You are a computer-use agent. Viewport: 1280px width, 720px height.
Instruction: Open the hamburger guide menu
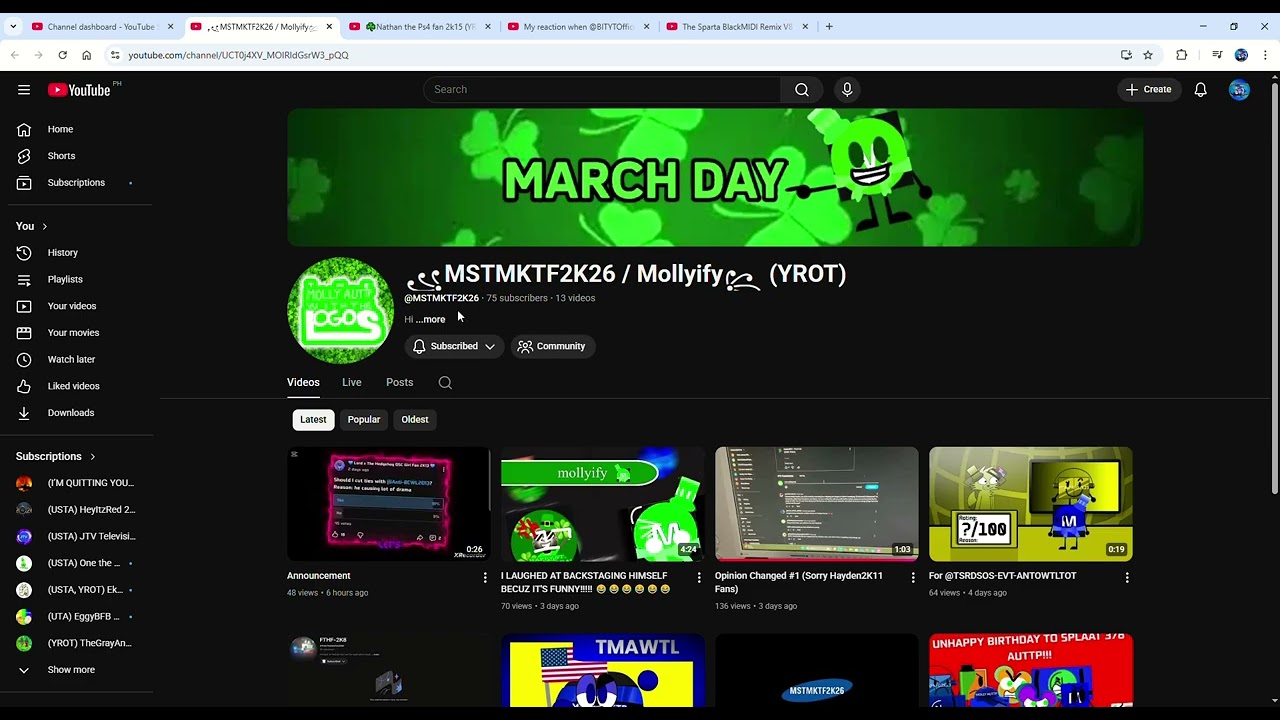(x=24, y=90)
